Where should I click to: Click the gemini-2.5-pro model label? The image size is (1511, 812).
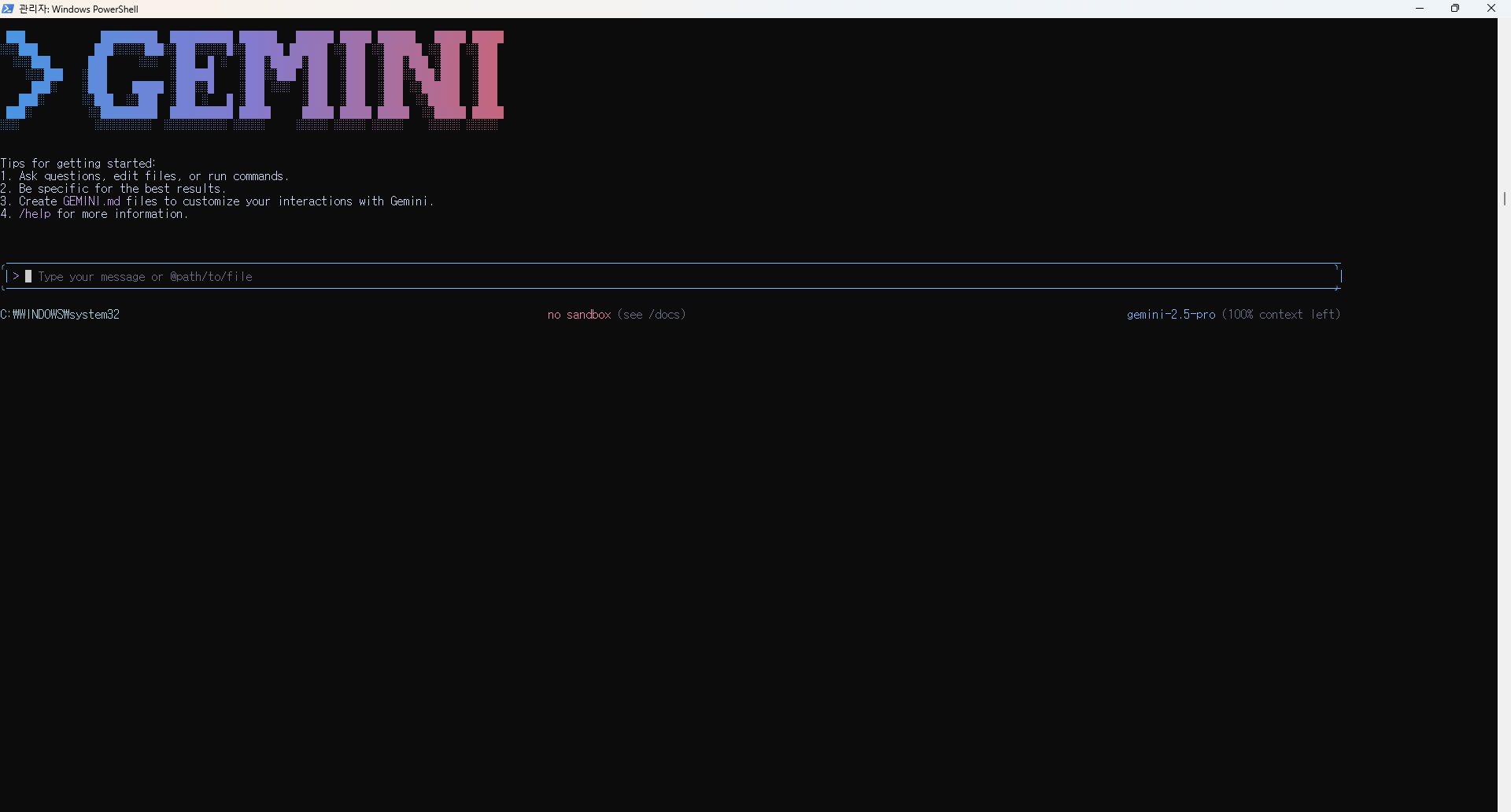point(1171,314)
